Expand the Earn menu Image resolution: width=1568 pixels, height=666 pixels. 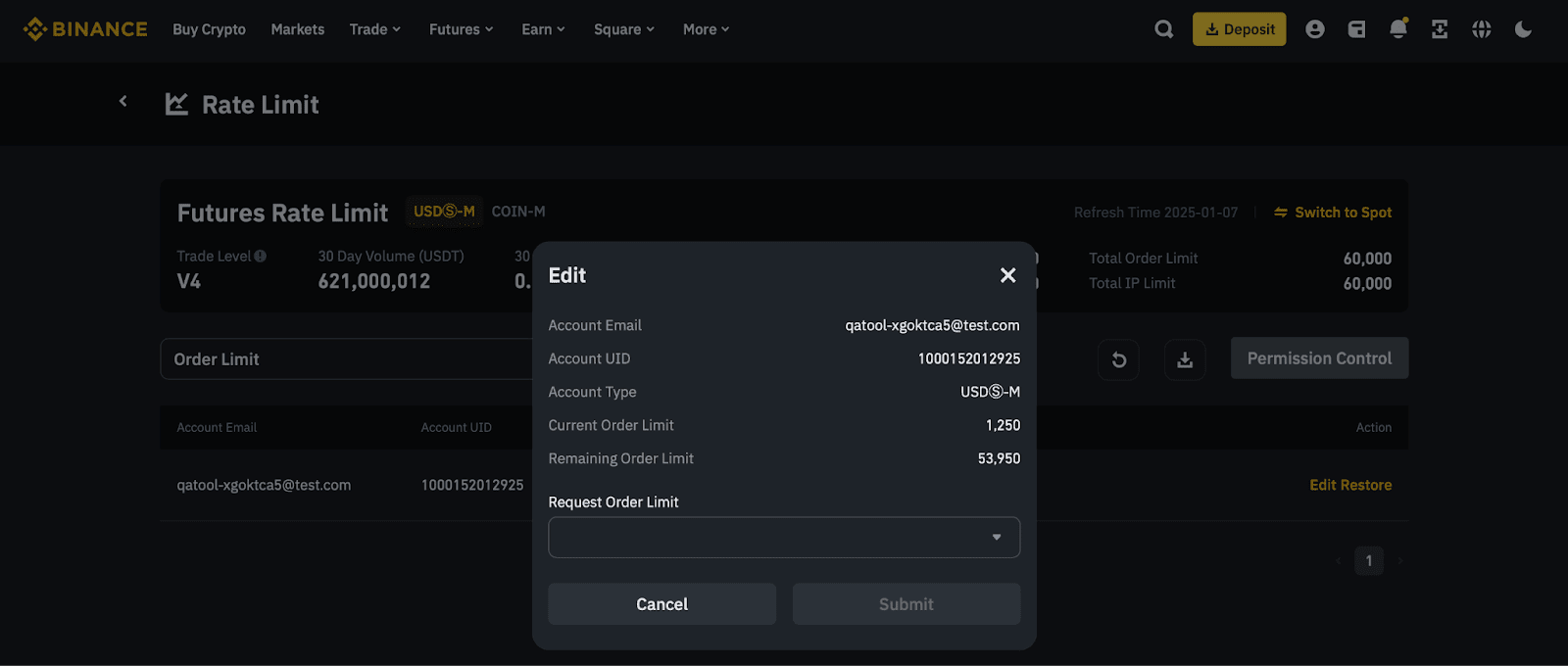point(544,29)
